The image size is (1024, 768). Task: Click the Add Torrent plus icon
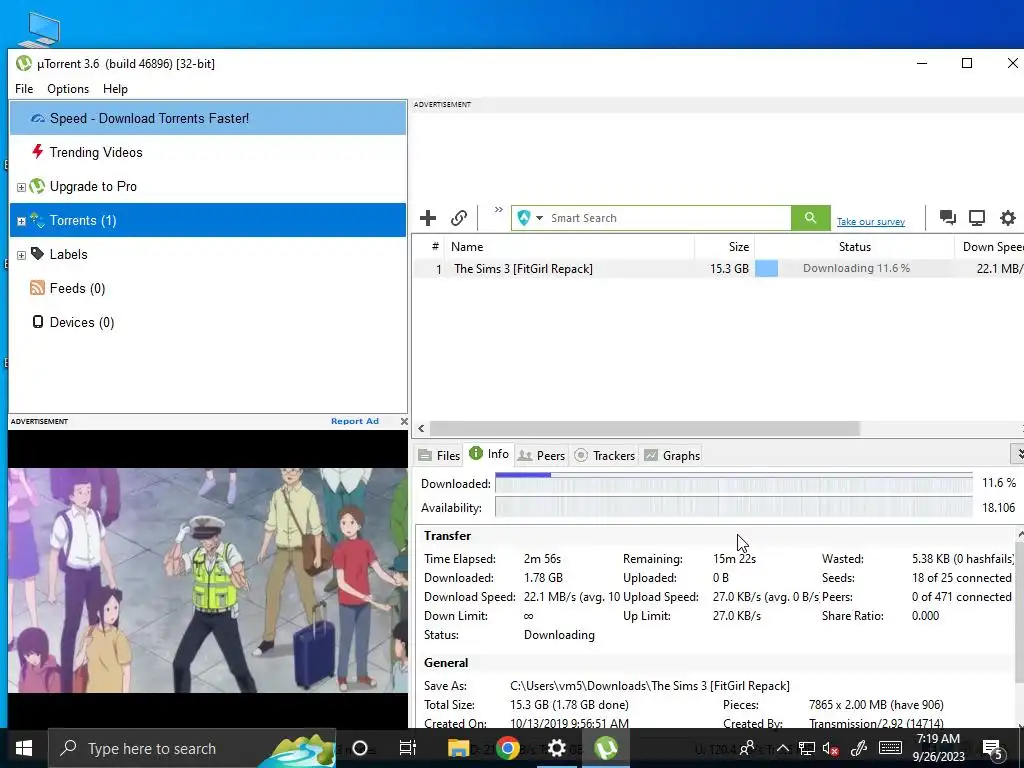(x=428, y=218)
